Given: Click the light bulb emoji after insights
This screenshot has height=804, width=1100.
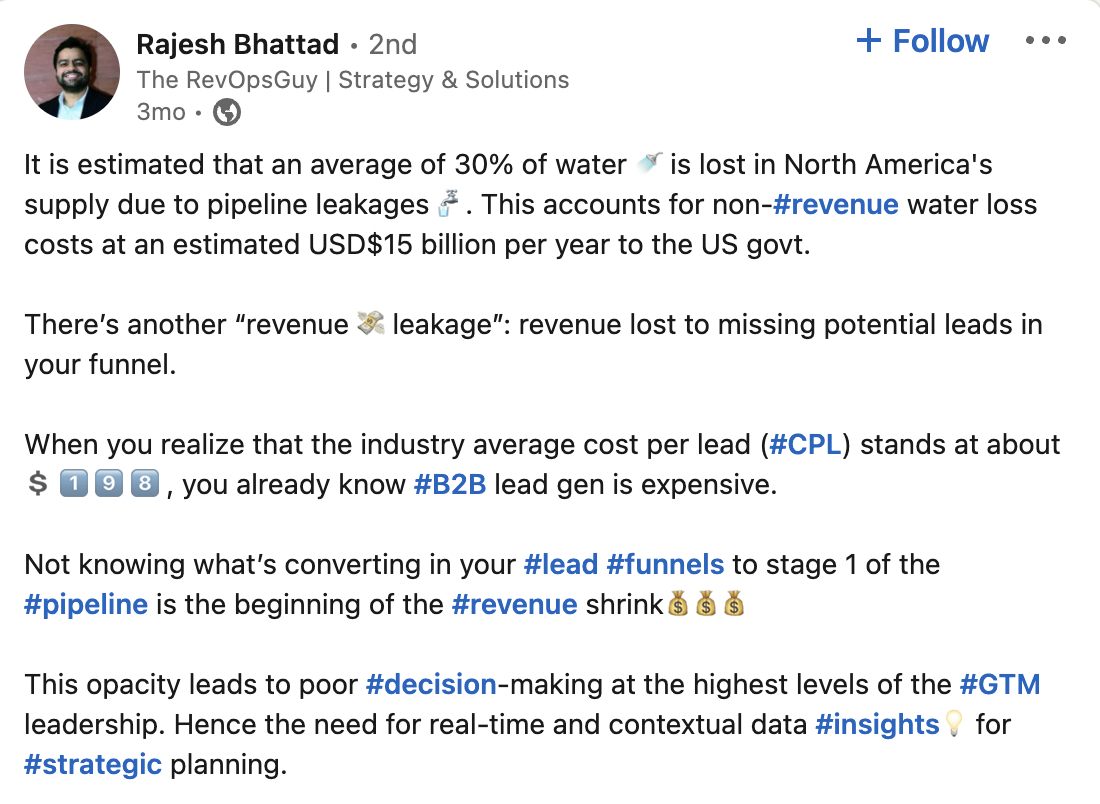Looking at the screenshot, I should click(x=956, y=724).
